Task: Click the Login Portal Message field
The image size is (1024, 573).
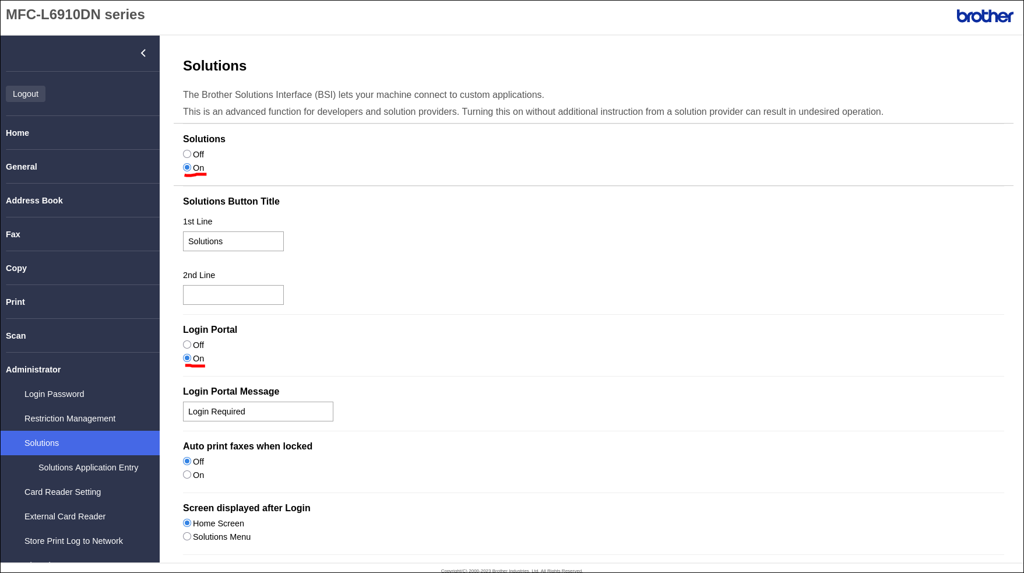Action: (258, 412)
